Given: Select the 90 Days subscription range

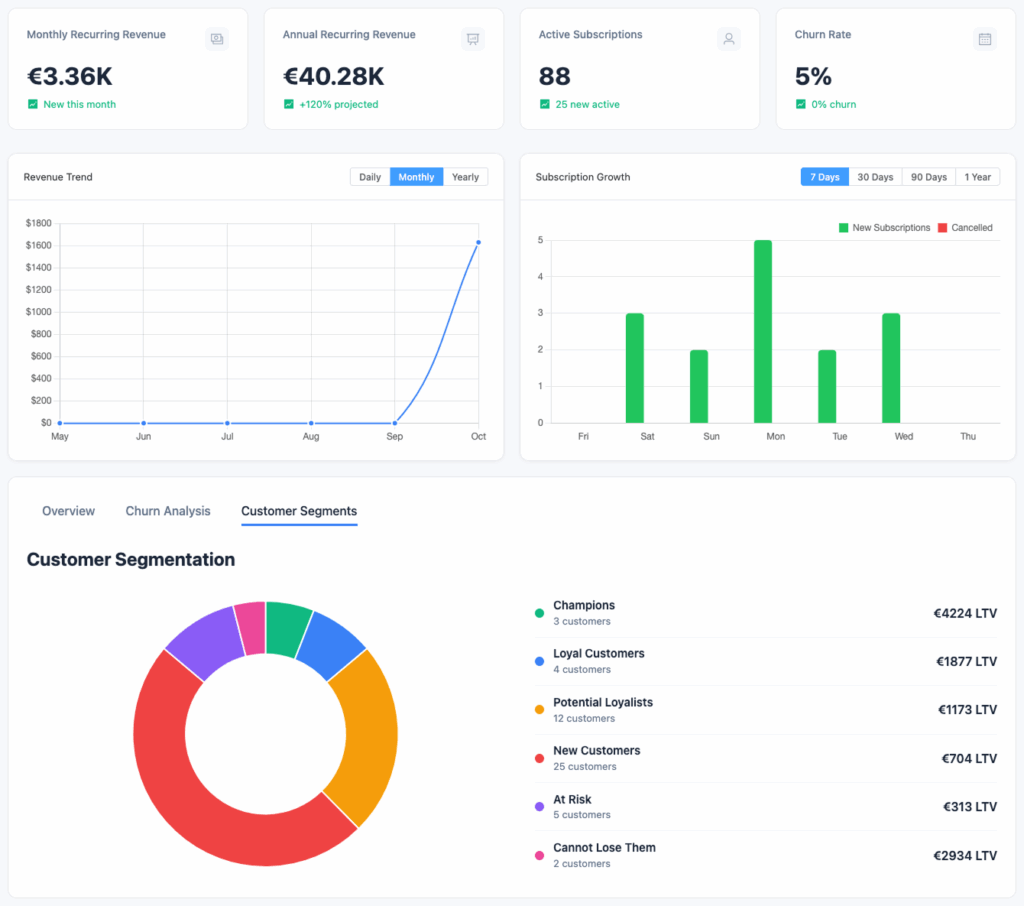Looking at the screenshot, I should pos(929,177).
